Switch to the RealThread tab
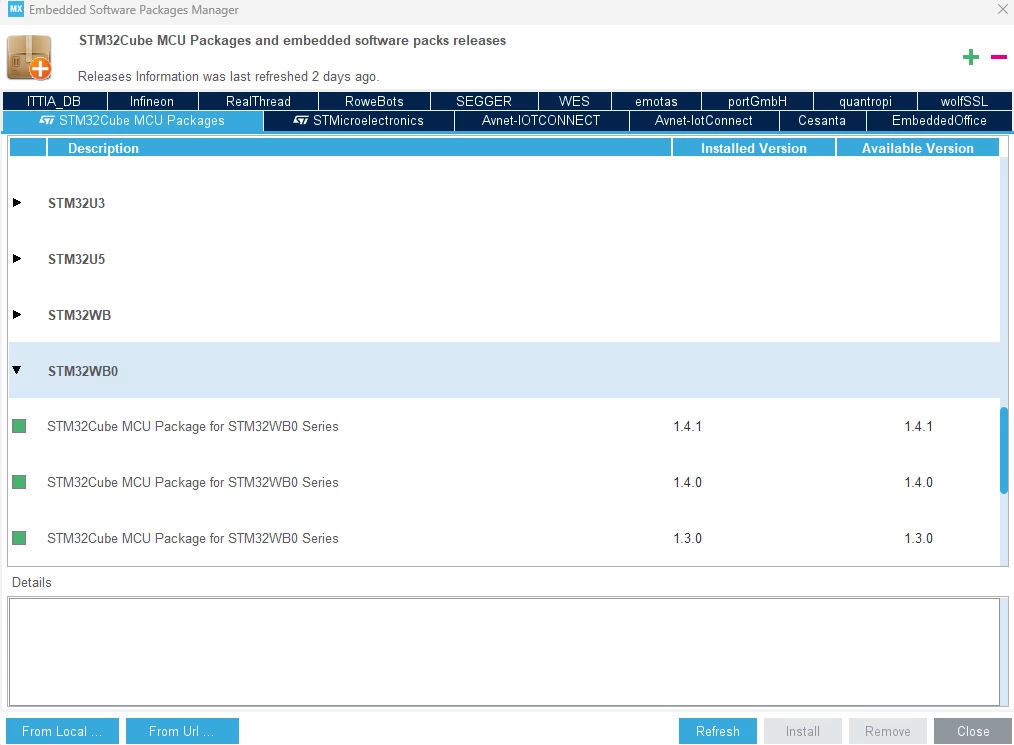The height and width of the screenshot is (745, 1014). pyautogui.click(x=258, y=102)
